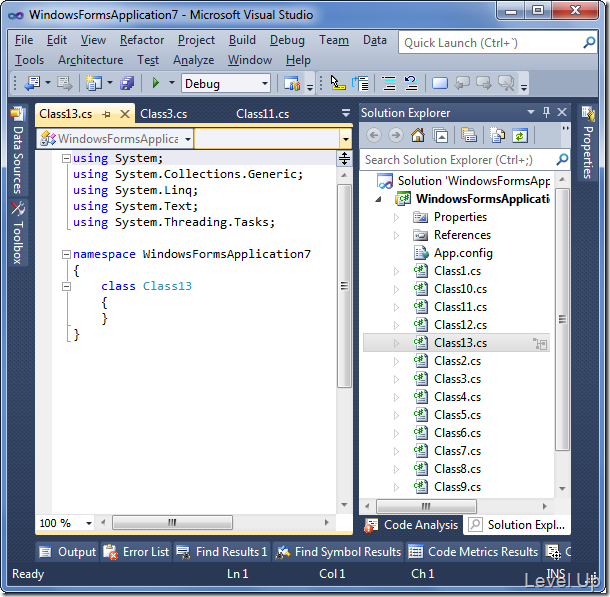The height and width of the screenshot is (597, 610).
Task: Click the Solution Explorer horizontal scrollbar thumb
Action: (426, 506)
